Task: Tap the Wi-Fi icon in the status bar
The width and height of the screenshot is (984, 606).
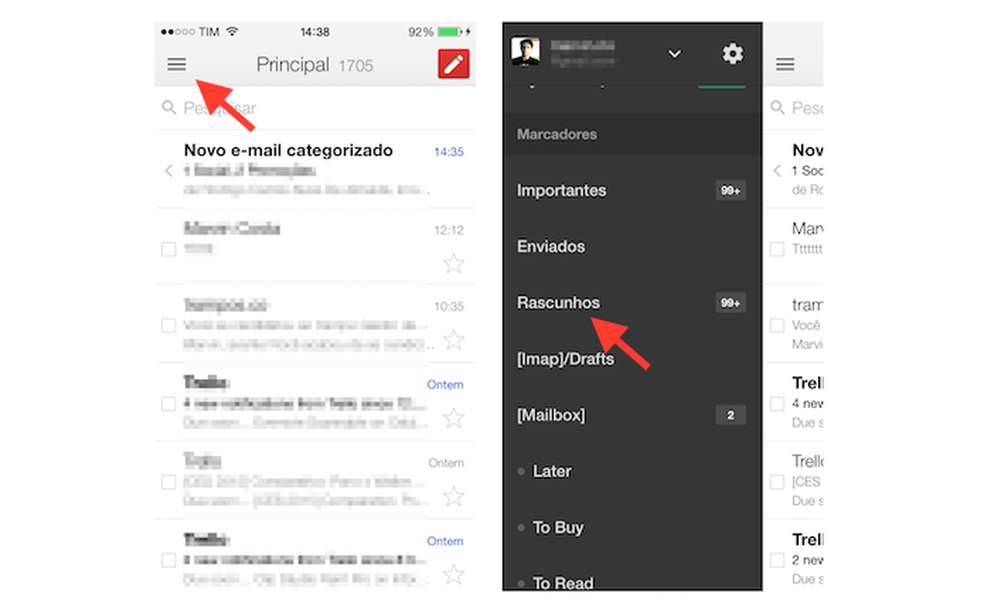Action: point(234,31)
